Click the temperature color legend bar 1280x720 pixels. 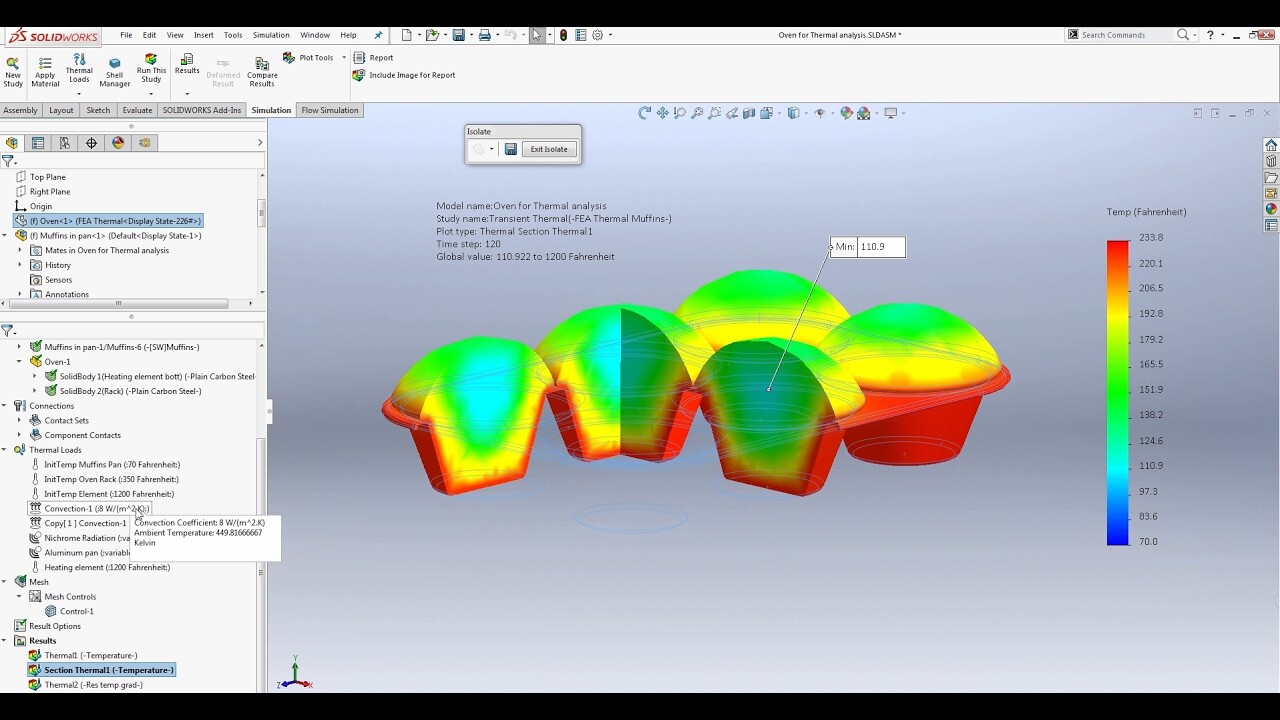[x=1117, y=393]
